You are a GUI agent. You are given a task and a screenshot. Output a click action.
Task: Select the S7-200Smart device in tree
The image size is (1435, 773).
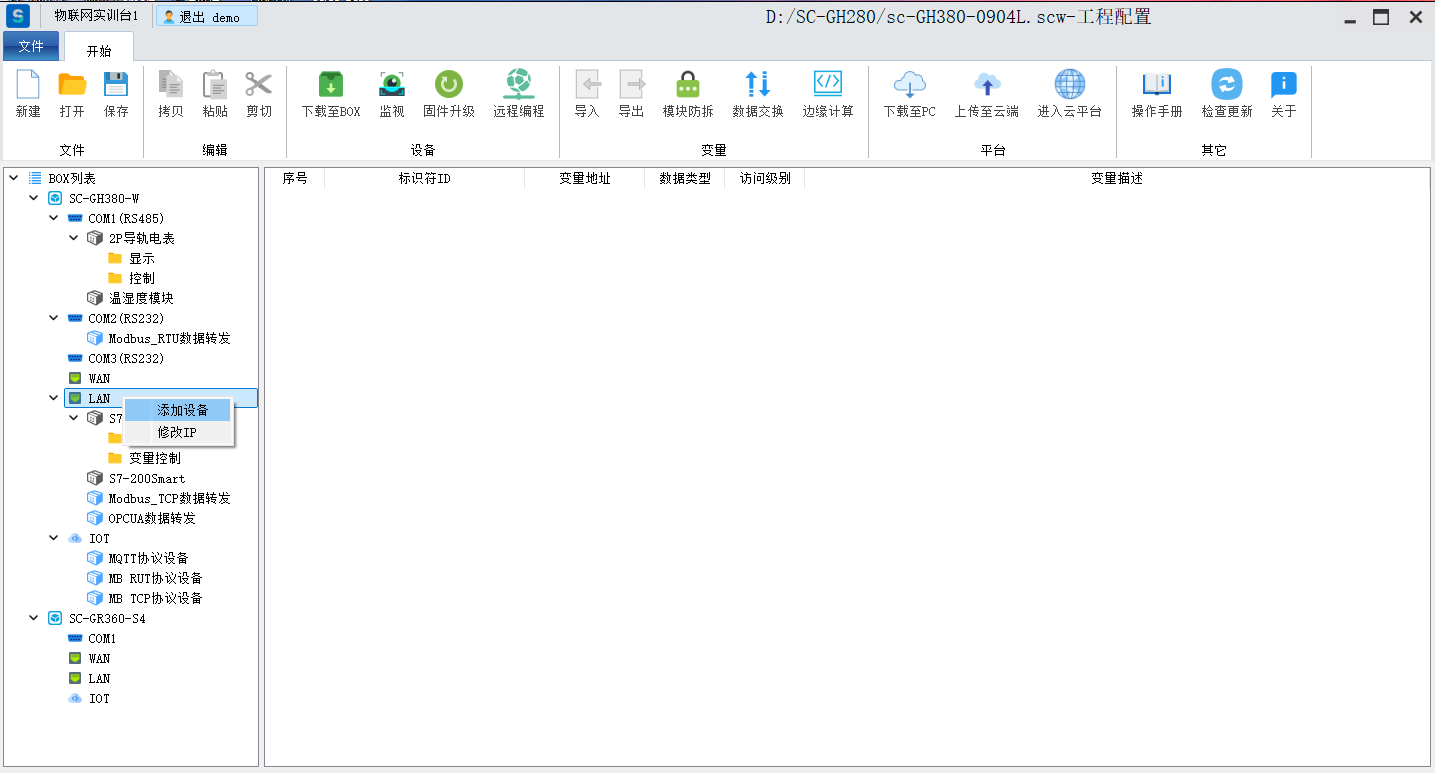[146, 478]
